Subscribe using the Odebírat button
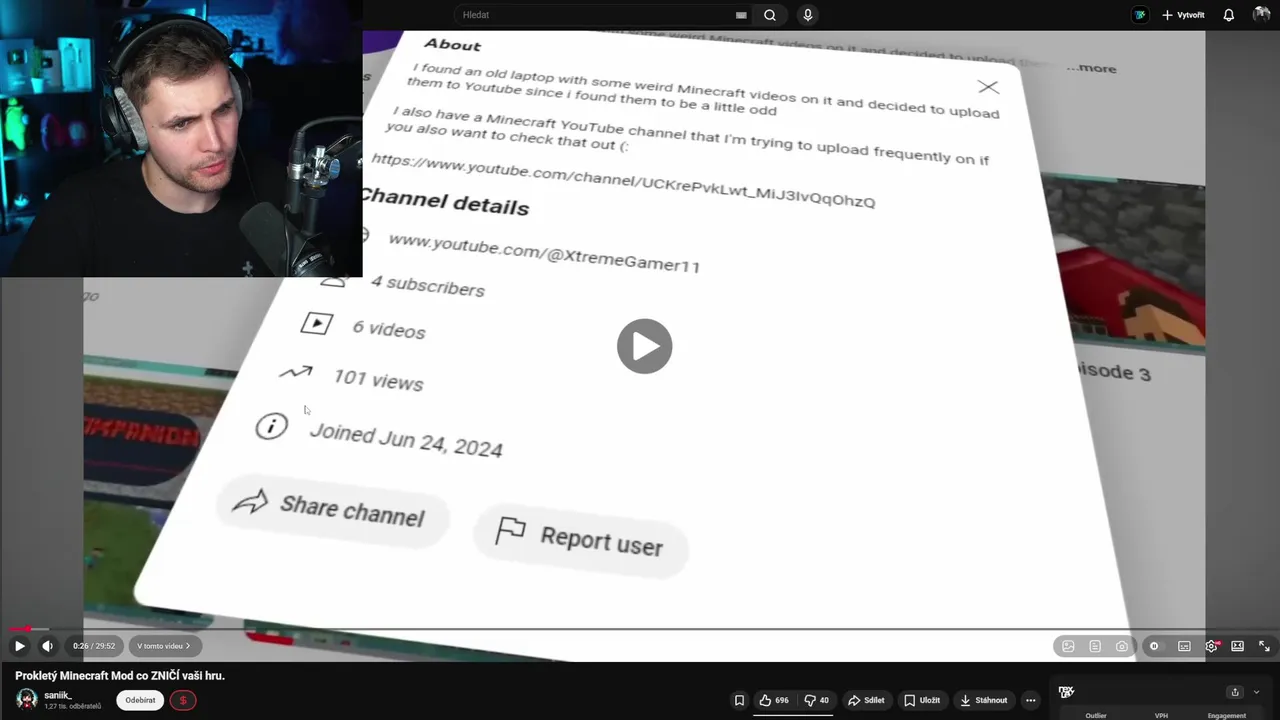Viewport: 1280px width, 720px height. click(140, 700)
